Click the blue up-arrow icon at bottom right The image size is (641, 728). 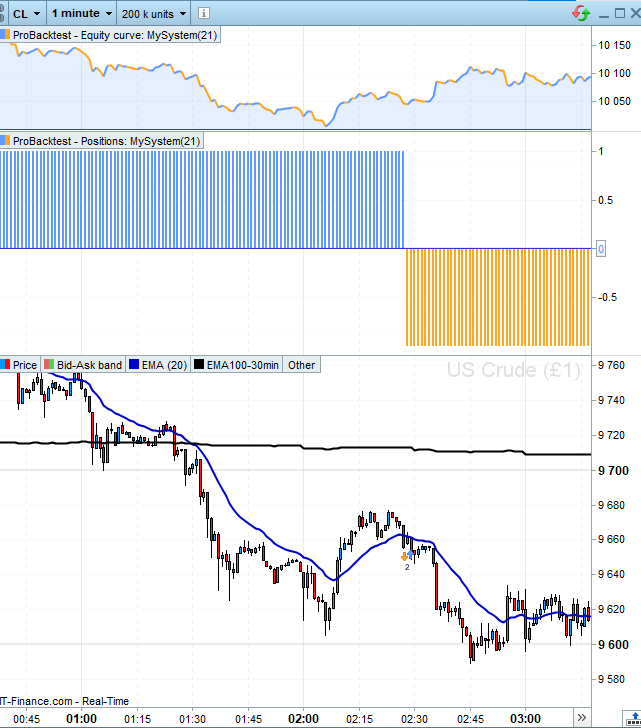point(635,719)
